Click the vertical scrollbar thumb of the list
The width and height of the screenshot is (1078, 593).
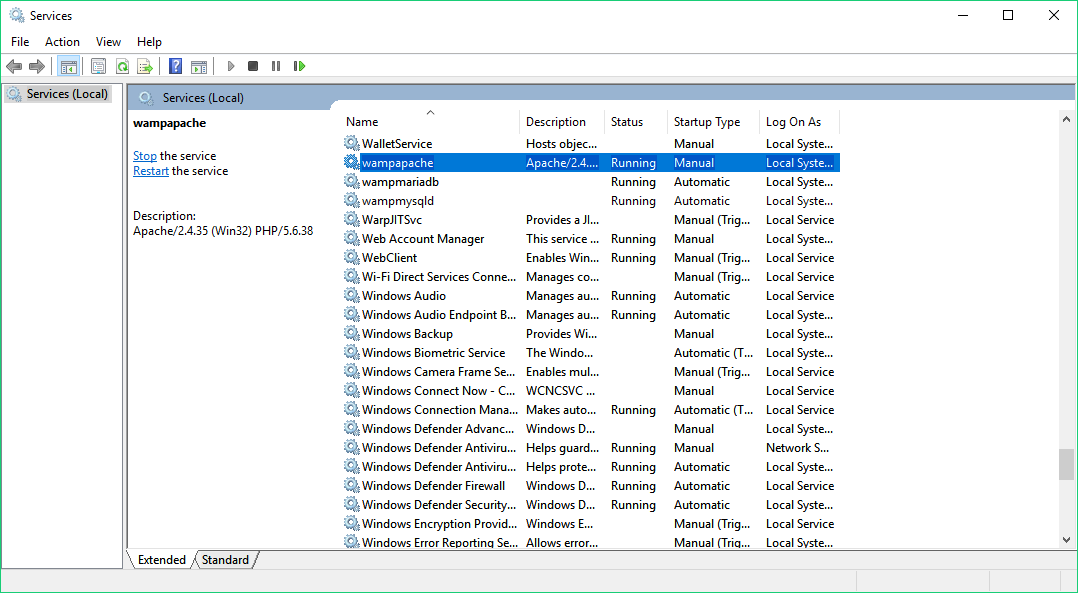click(x=1066, y=465)
